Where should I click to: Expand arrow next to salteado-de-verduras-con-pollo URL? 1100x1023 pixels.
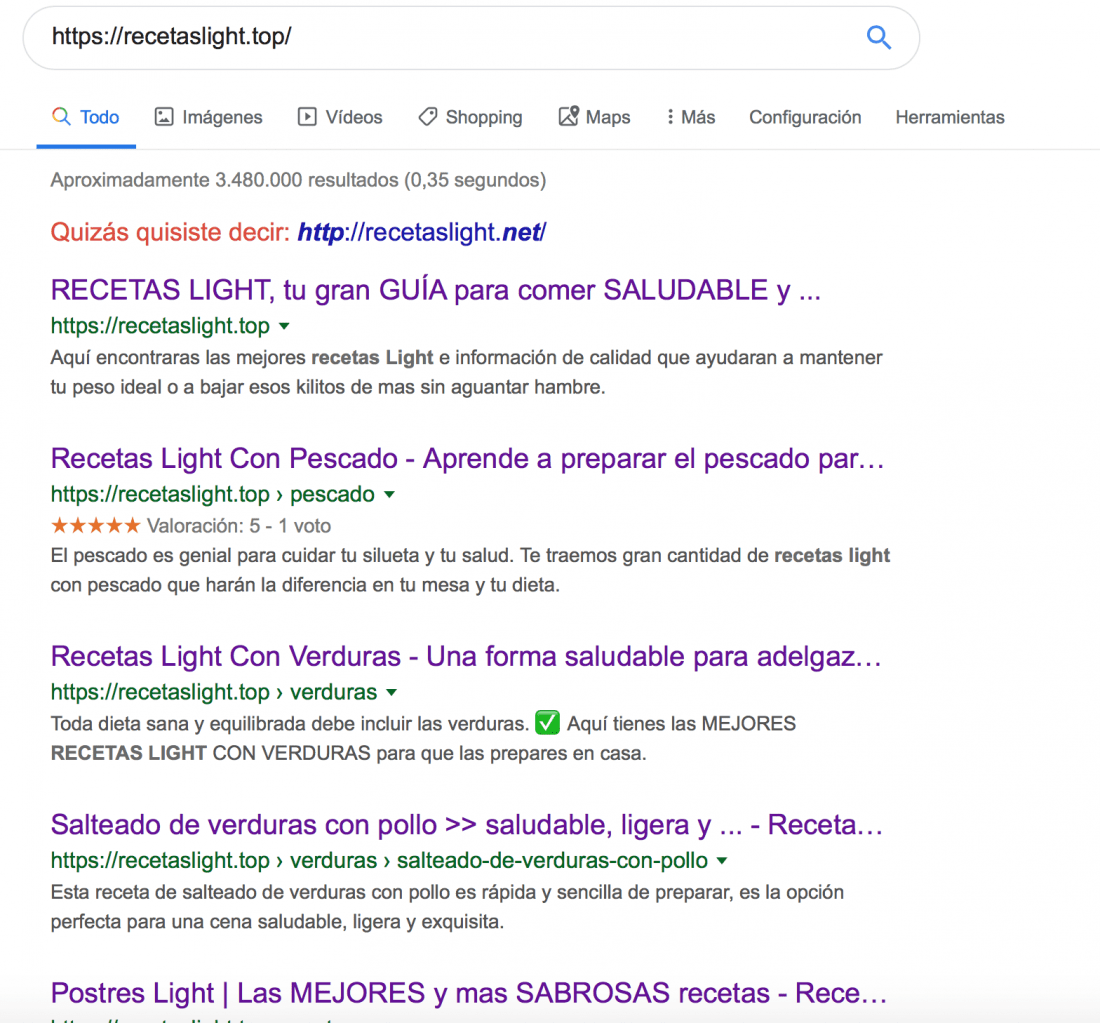click(x=722, y=861)
